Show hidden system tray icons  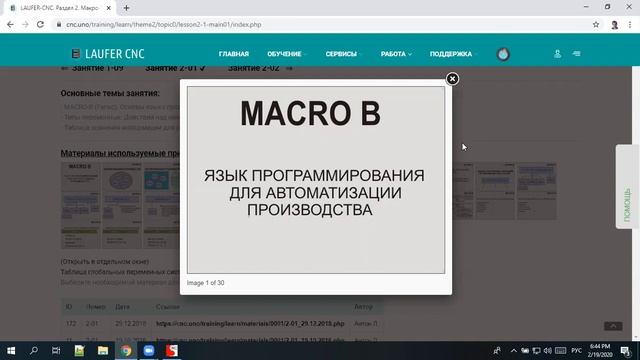pyautogui.click(x=513, y=351)
